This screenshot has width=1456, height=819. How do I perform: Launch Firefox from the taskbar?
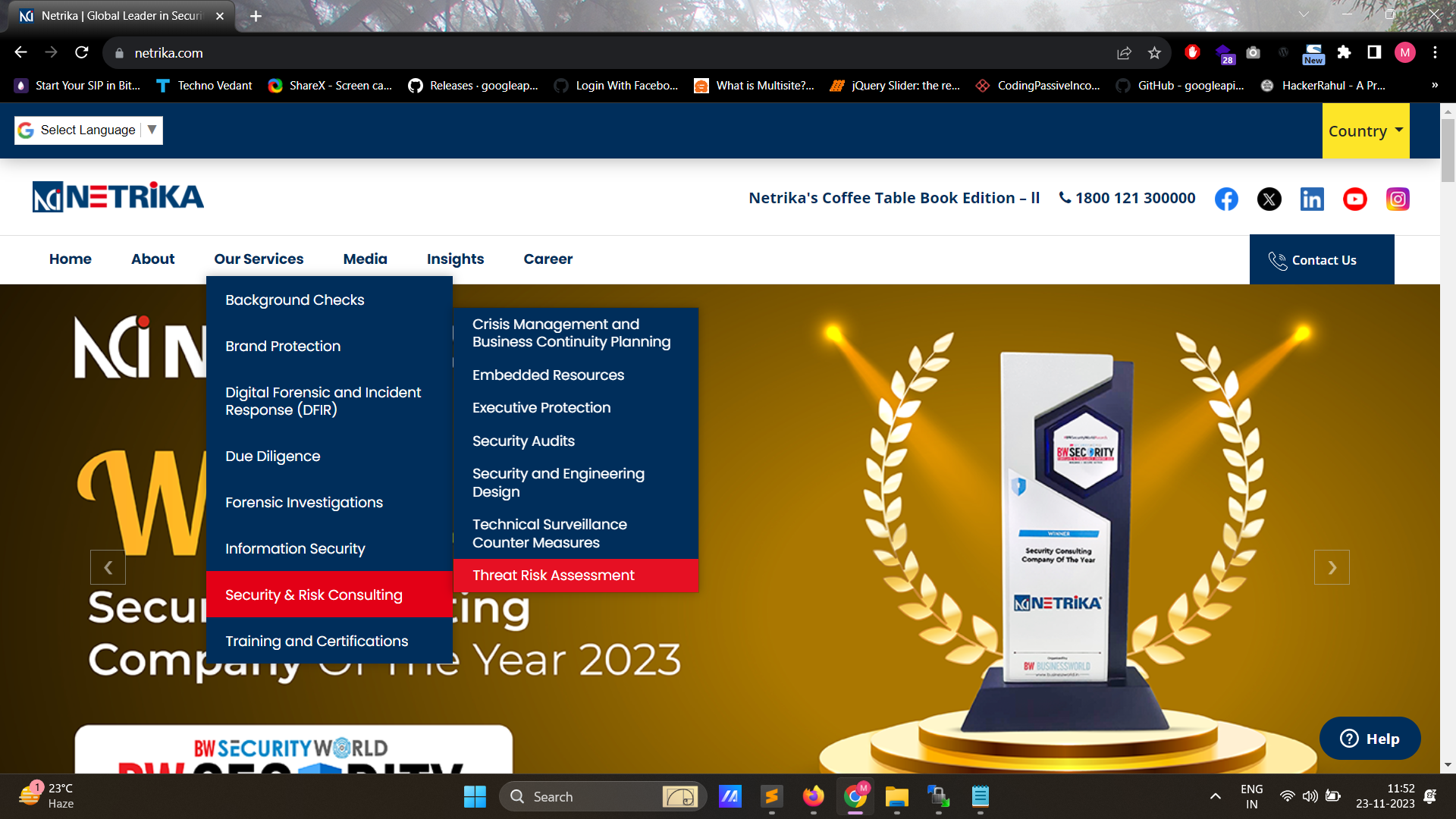813,796
